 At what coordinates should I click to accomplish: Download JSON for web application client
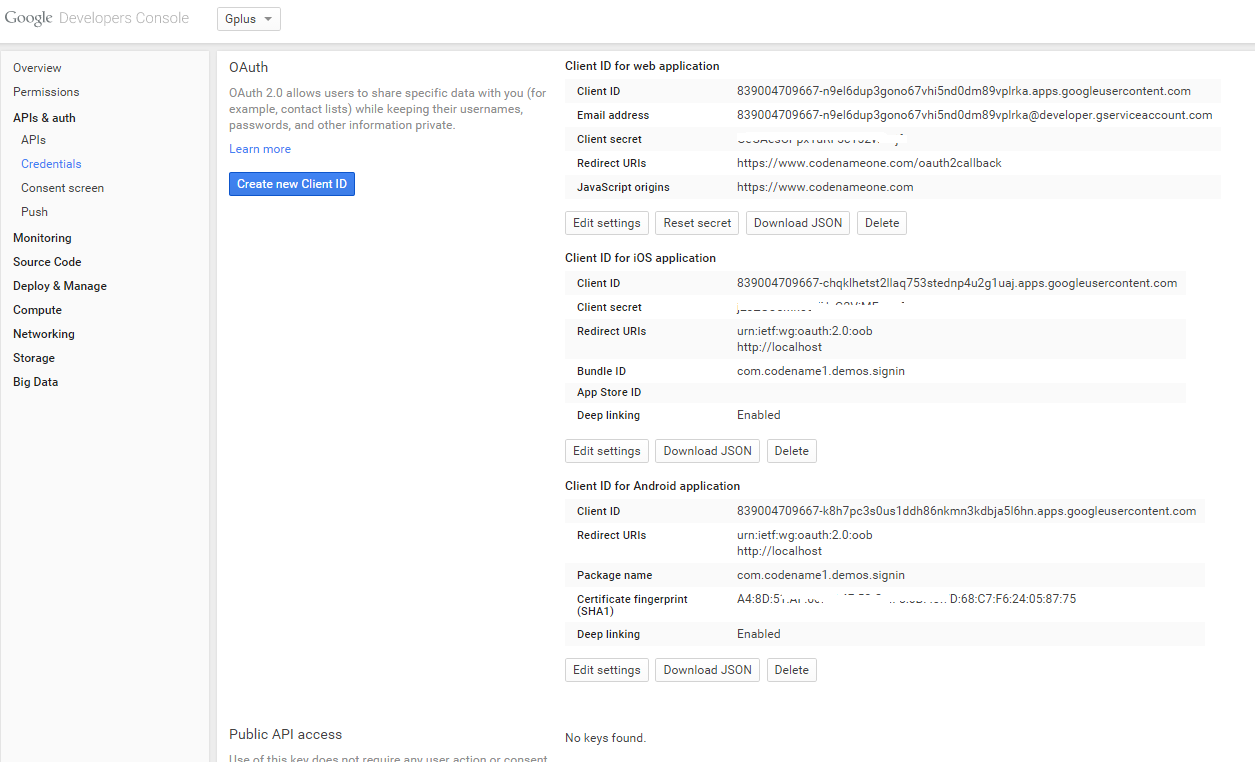click(798, 223)
